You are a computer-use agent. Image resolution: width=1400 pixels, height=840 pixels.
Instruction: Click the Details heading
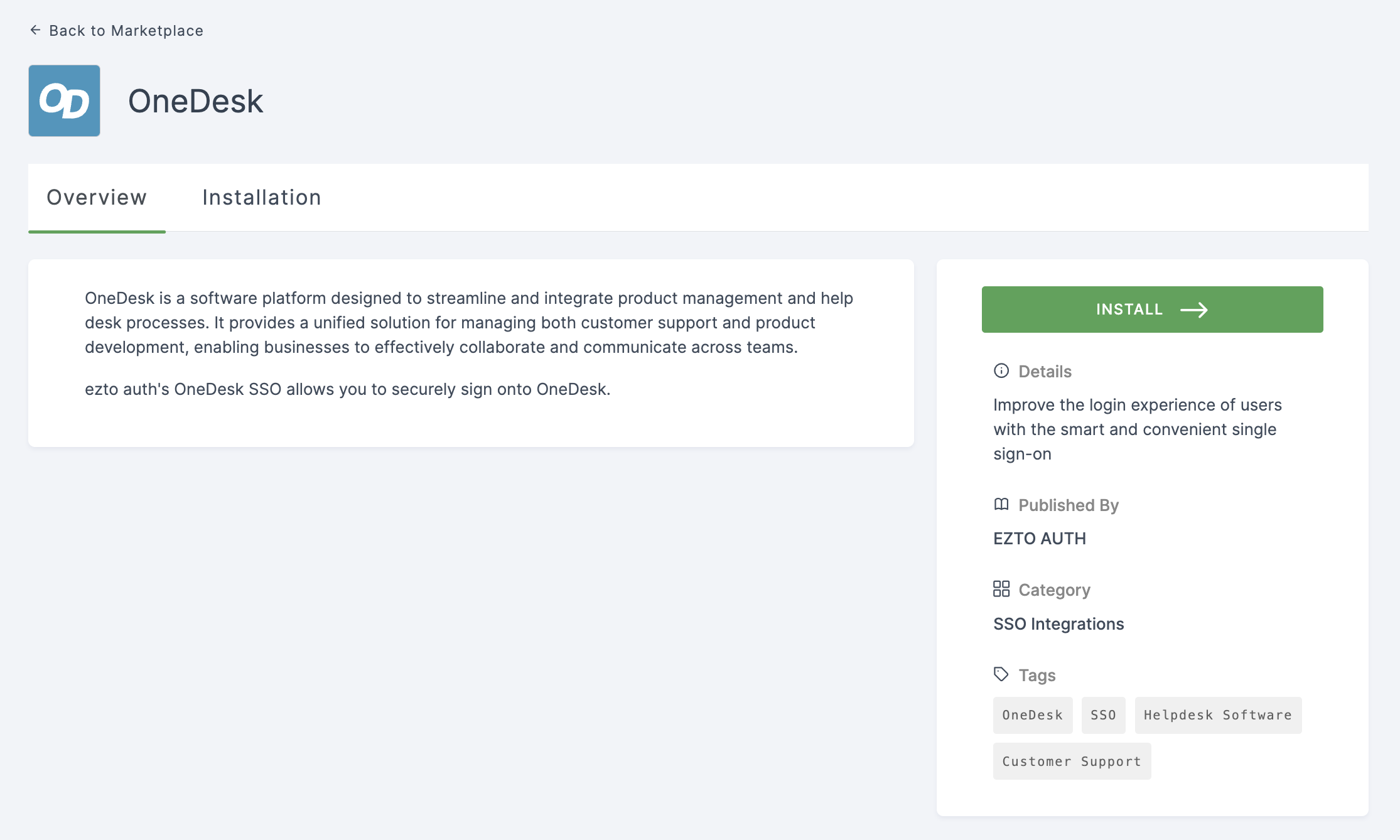click(x=1045, y=372)
